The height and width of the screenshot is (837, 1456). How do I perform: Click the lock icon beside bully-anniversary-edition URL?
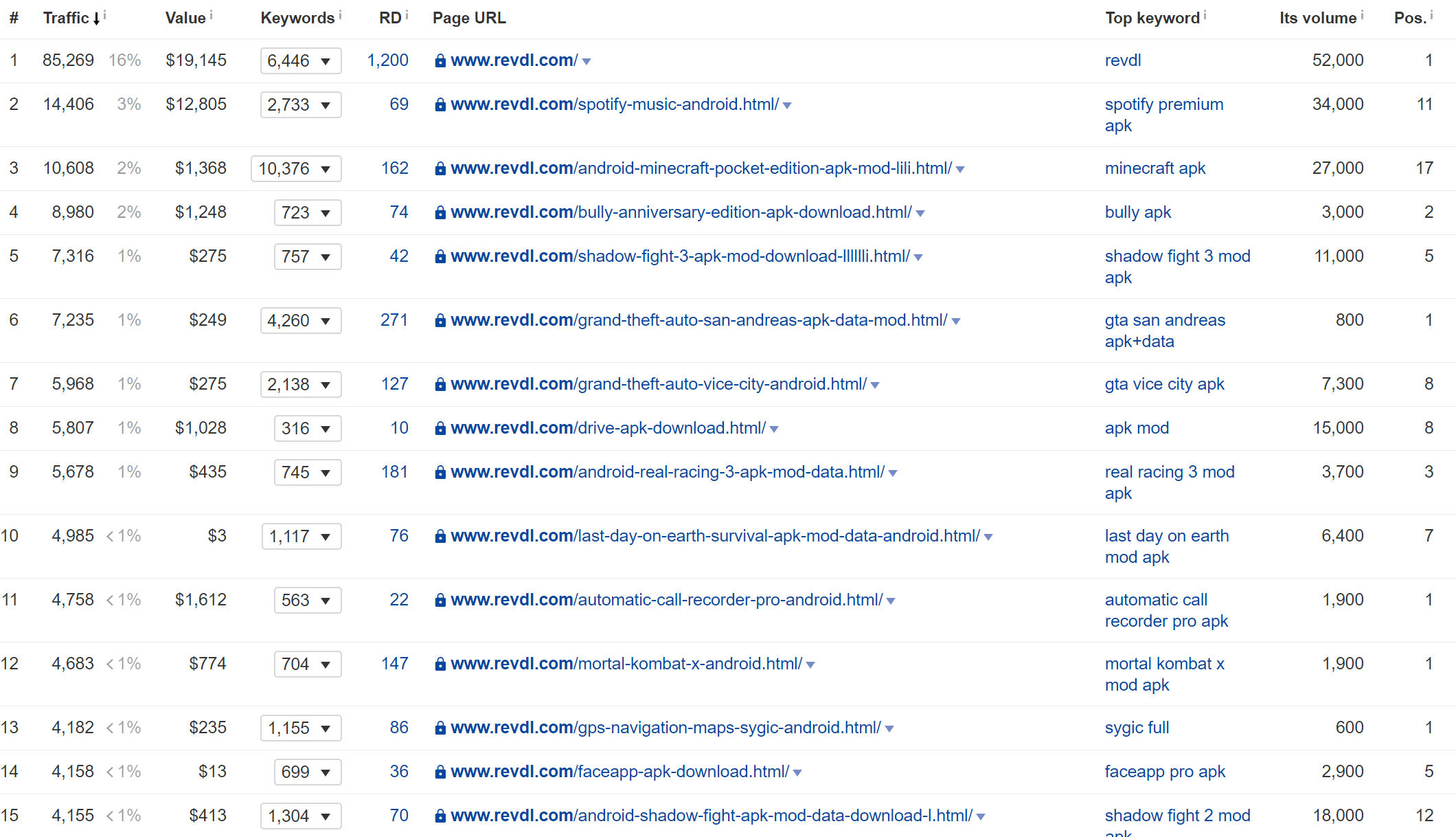(440, 213)
